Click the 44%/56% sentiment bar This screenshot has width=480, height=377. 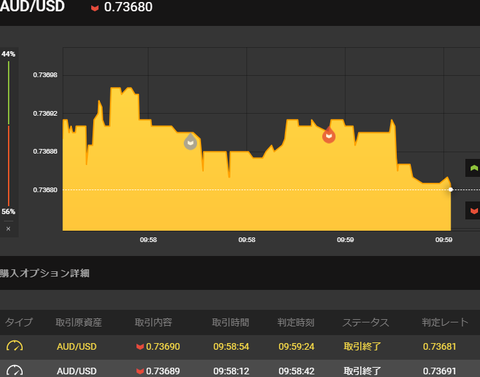click(9, 133)
